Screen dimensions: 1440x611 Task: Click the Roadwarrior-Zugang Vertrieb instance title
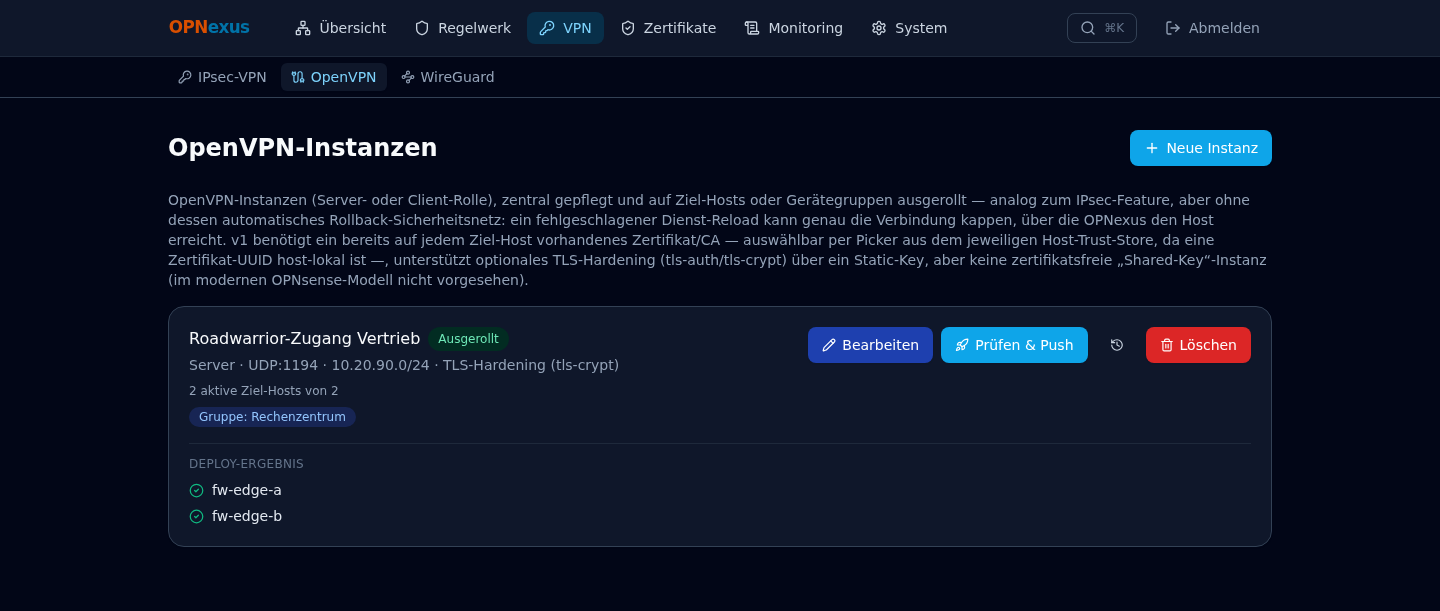(304, 339)
